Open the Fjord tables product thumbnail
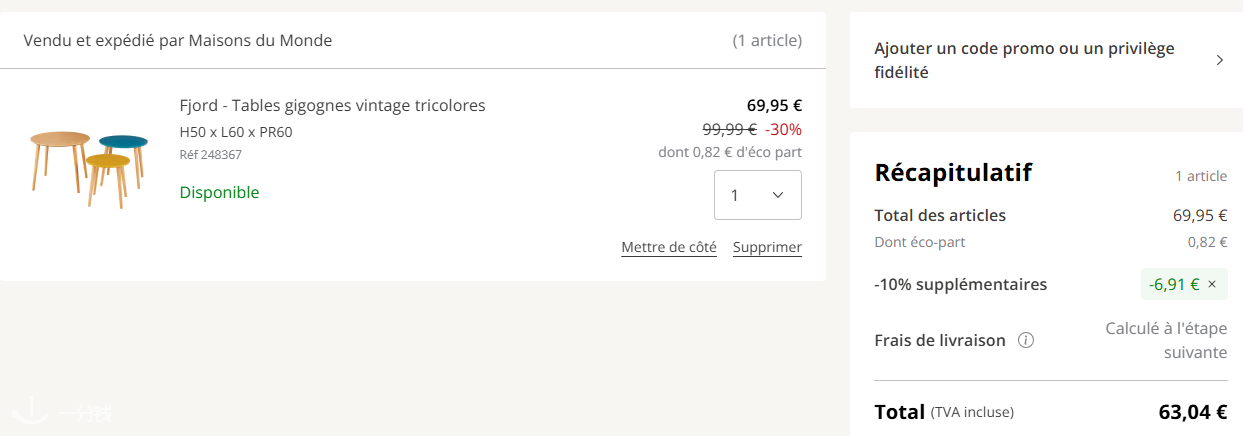 click(x=89, y=165)
